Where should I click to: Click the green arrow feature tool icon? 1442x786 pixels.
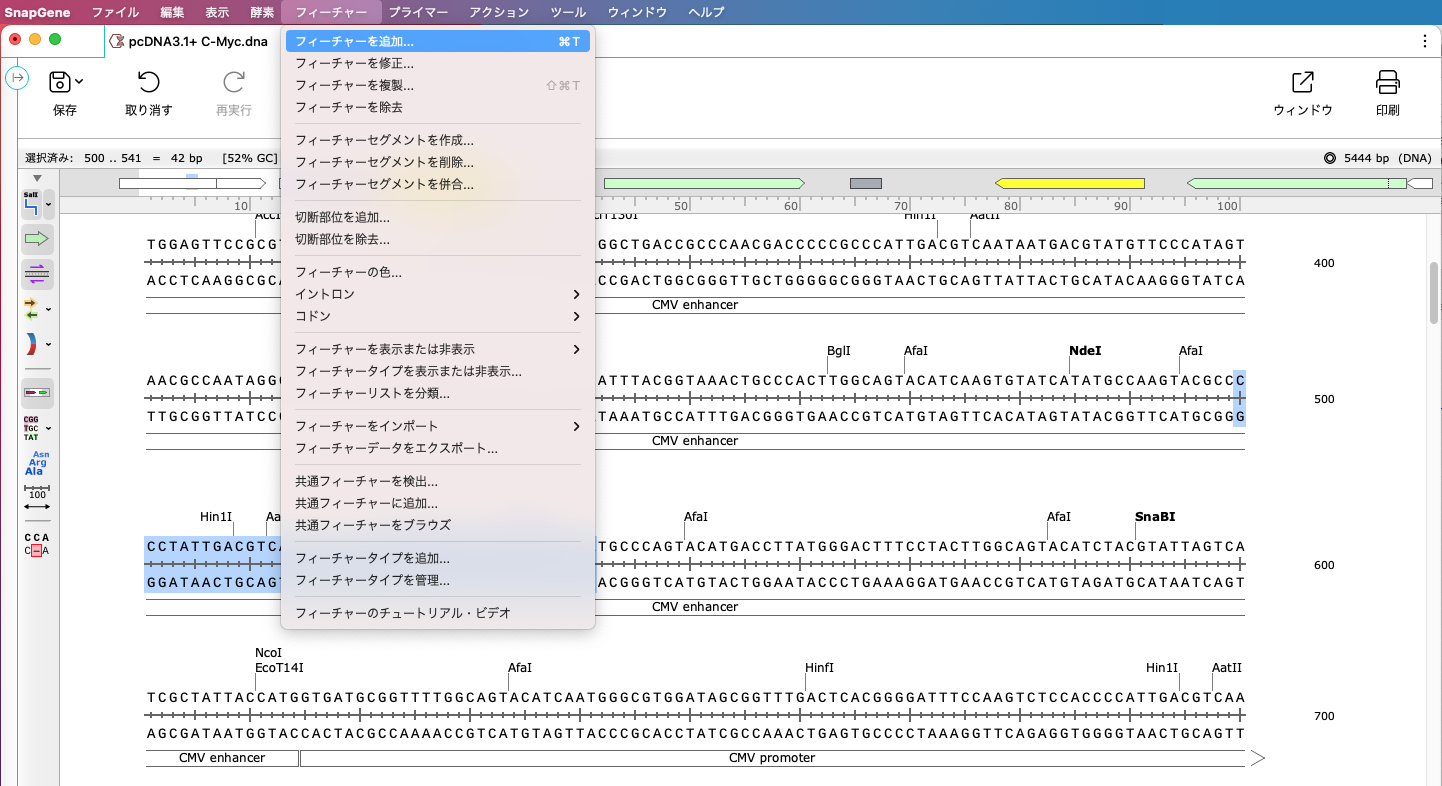point(35,238)
